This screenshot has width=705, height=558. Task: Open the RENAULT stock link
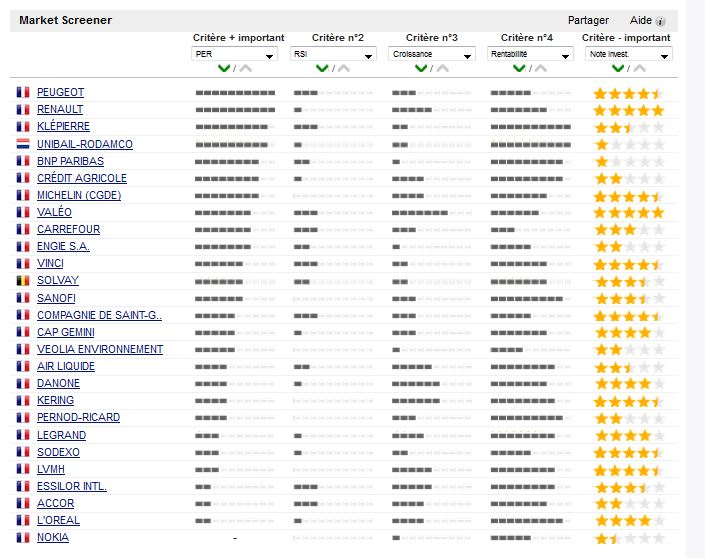click(x=60, y=109)
